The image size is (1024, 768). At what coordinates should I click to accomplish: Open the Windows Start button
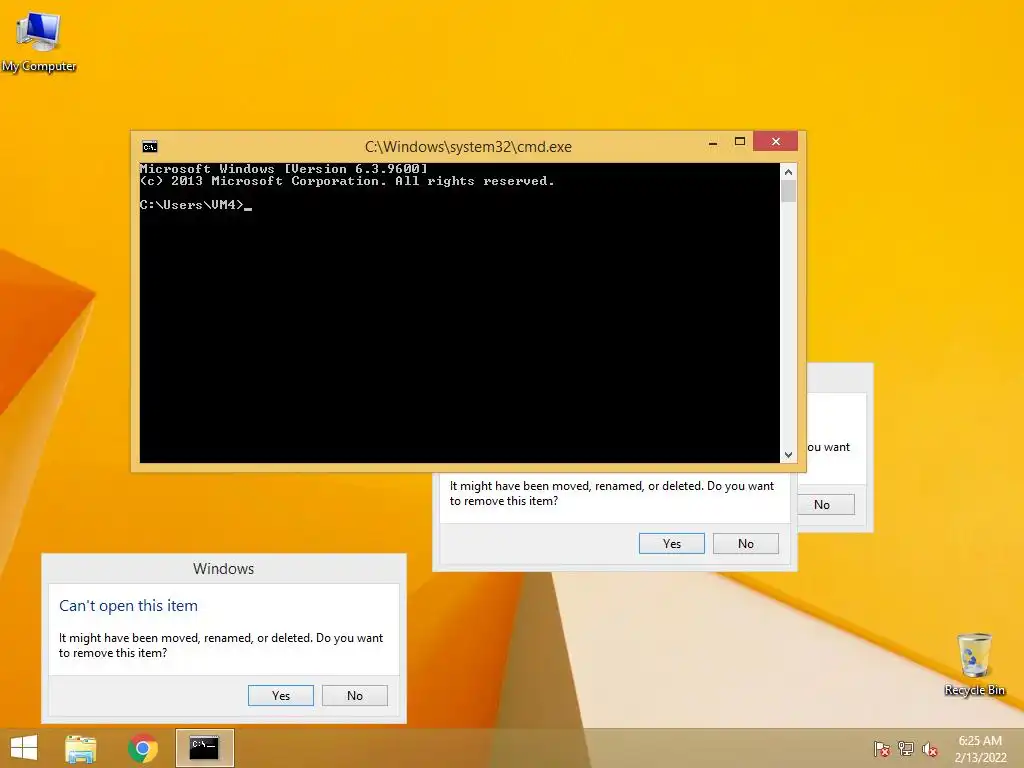(24, 748)
